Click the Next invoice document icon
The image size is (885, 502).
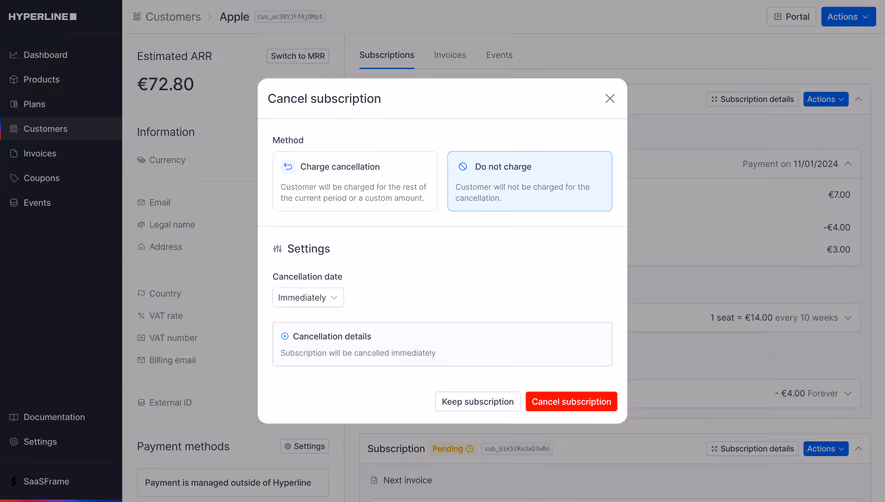374,481
